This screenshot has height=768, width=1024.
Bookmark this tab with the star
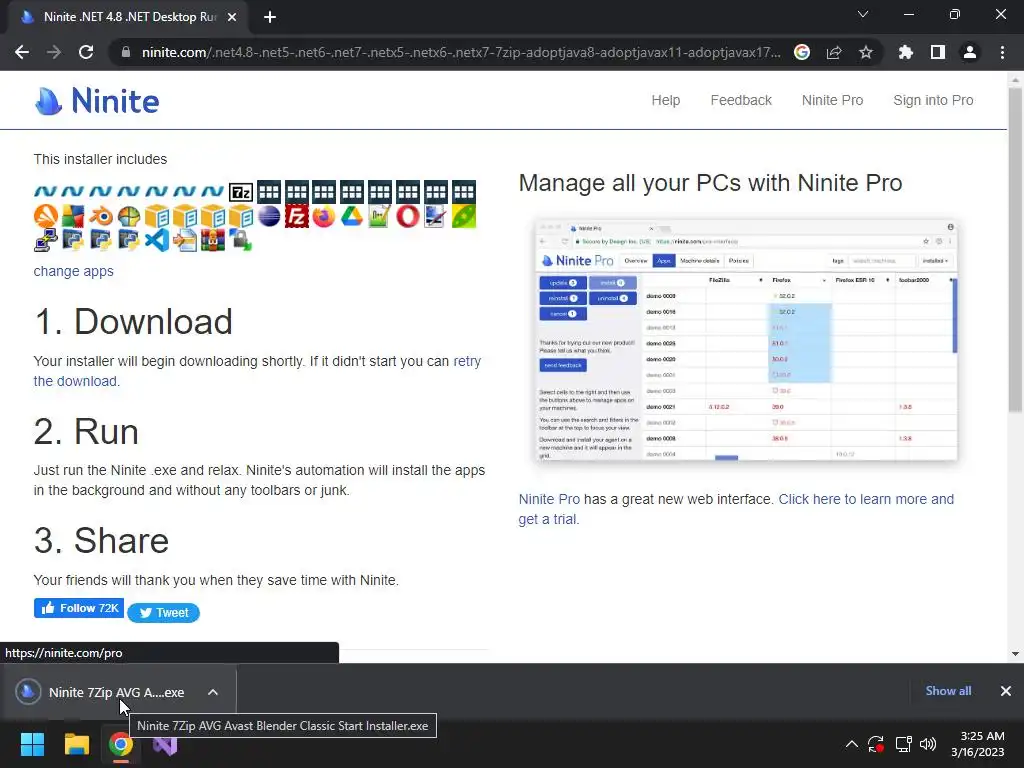(866, 52)
